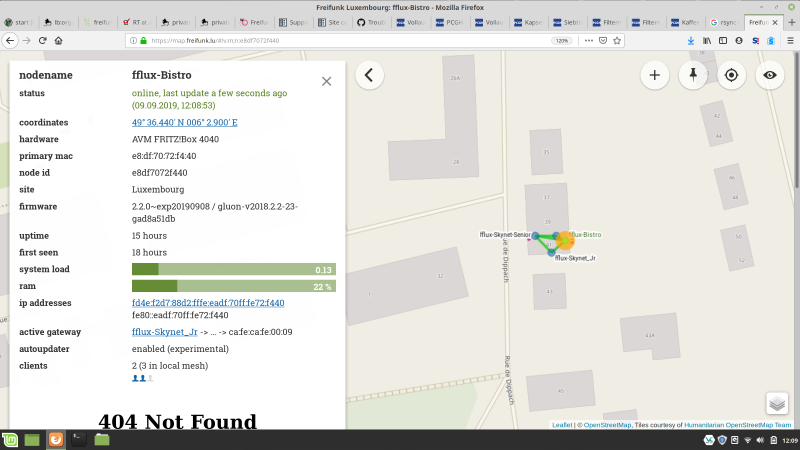Click the pin location map button
This screenshot has height=450, width=800.
tap(692, 75)
